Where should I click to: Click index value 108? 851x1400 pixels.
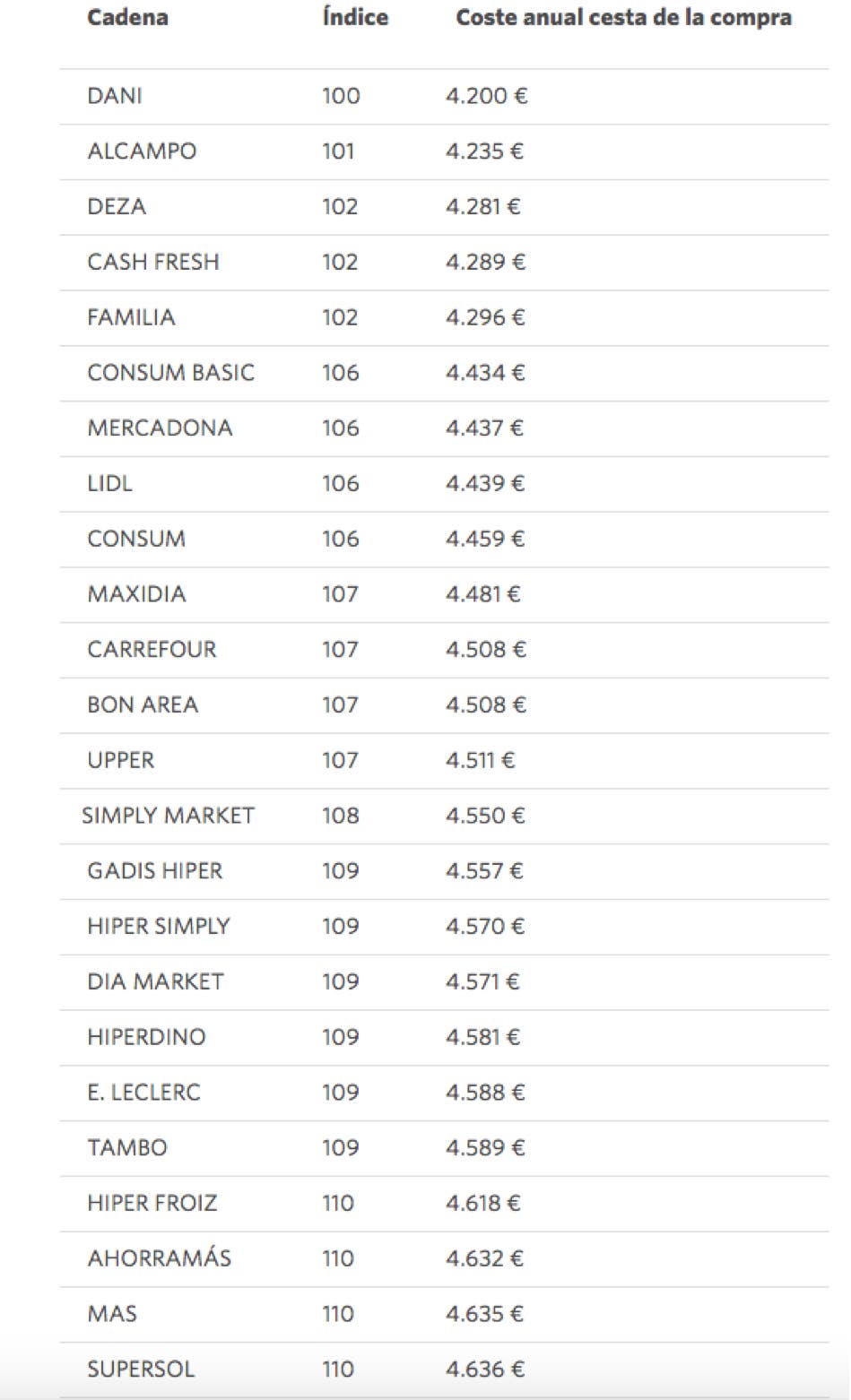(340, 816)
